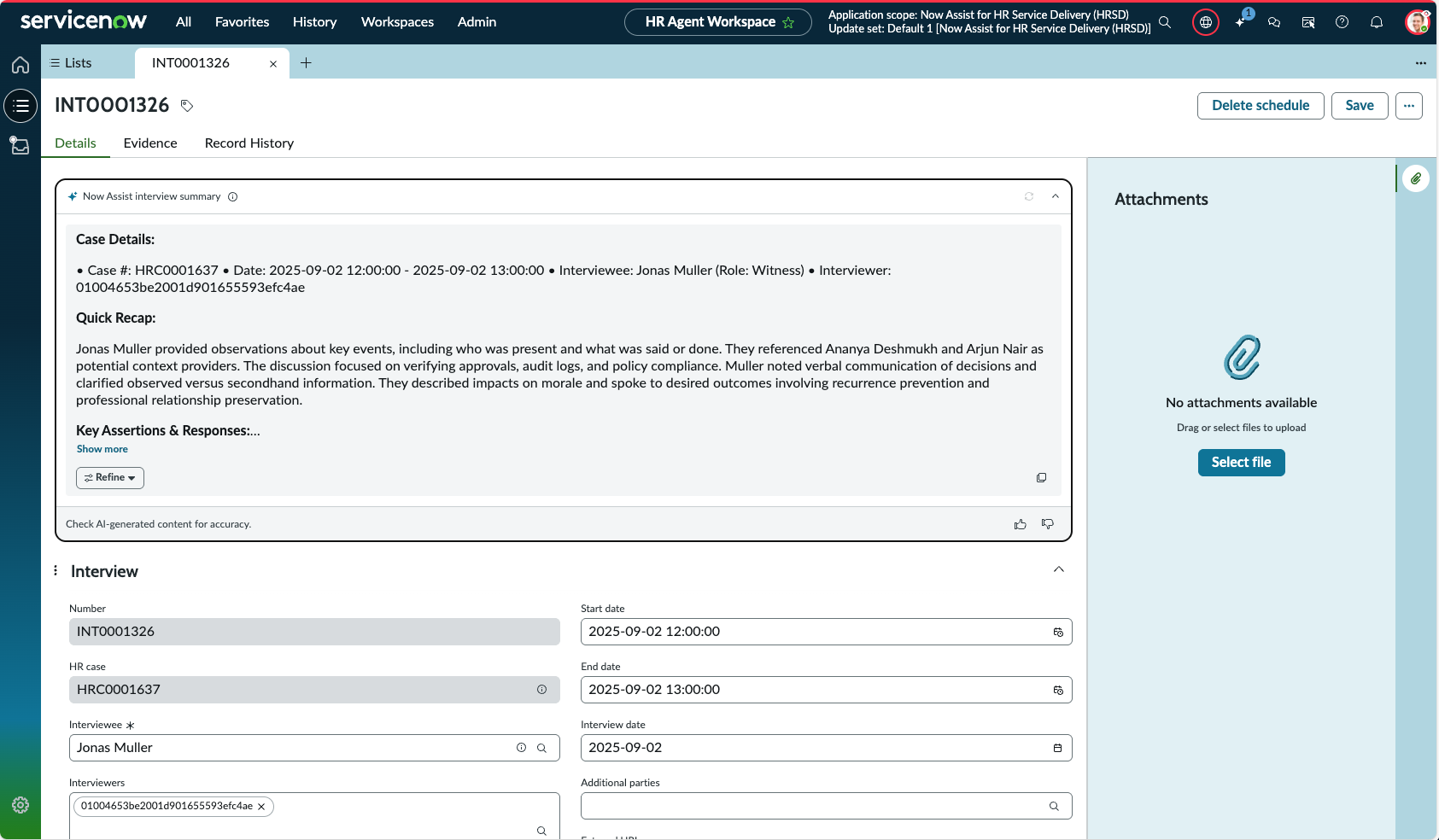The width and height of the screenshot is (1439, 840).
Task: Click the info icon beside Now Assist interview summary
Action: [x=232, y=196]
